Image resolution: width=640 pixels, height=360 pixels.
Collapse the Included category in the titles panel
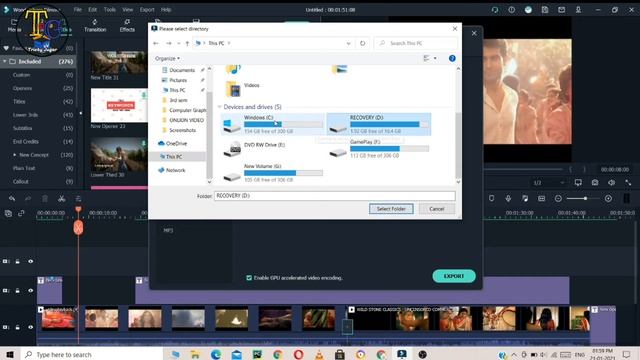[4, 61]
